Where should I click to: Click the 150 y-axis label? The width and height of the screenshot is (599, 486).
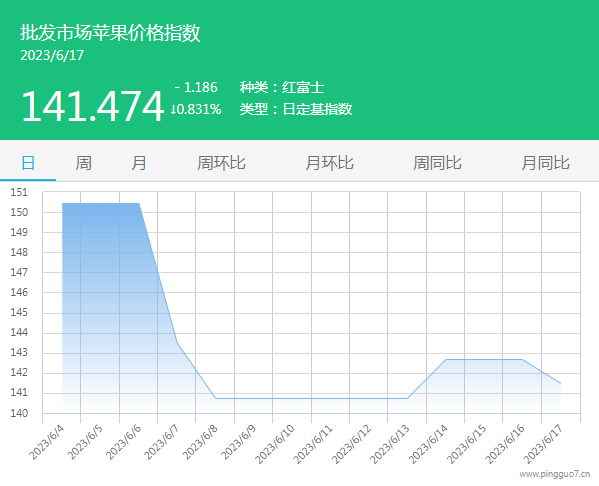point(19,212)
